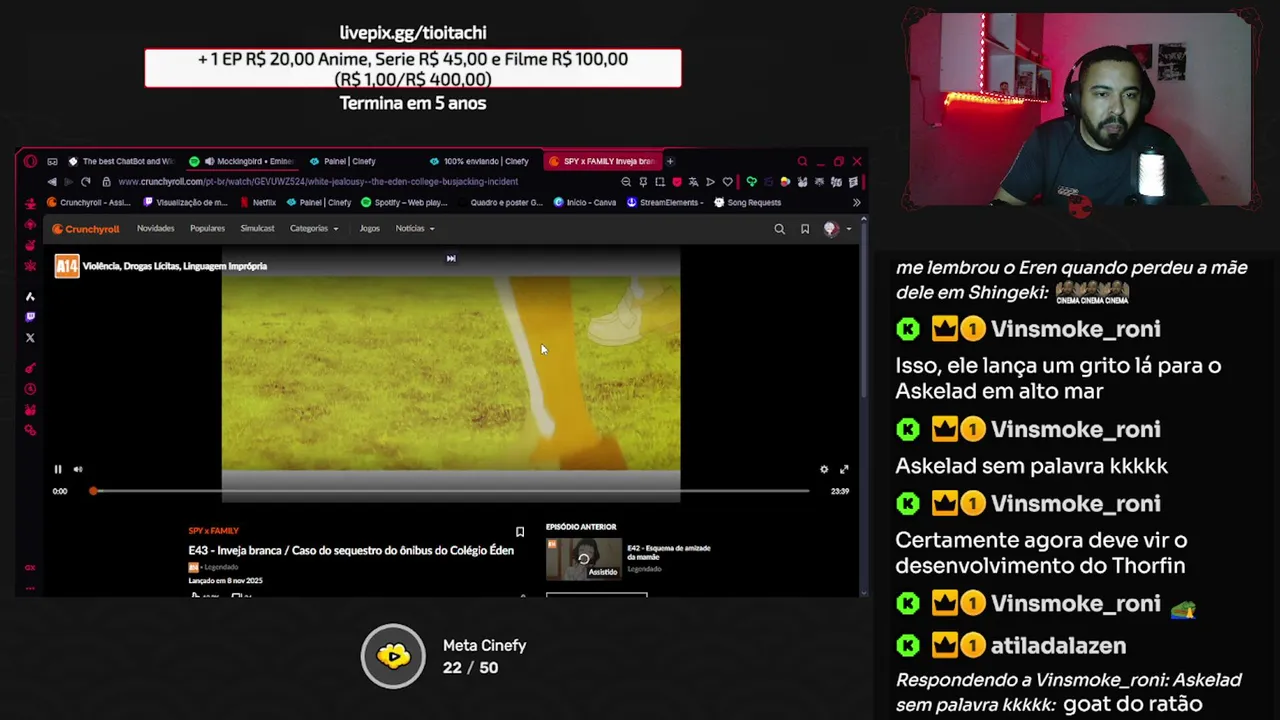This screenshot has height=720, width=1280.
Task: Open Jogos in Crunchyroll navigation
Action: 370,228
